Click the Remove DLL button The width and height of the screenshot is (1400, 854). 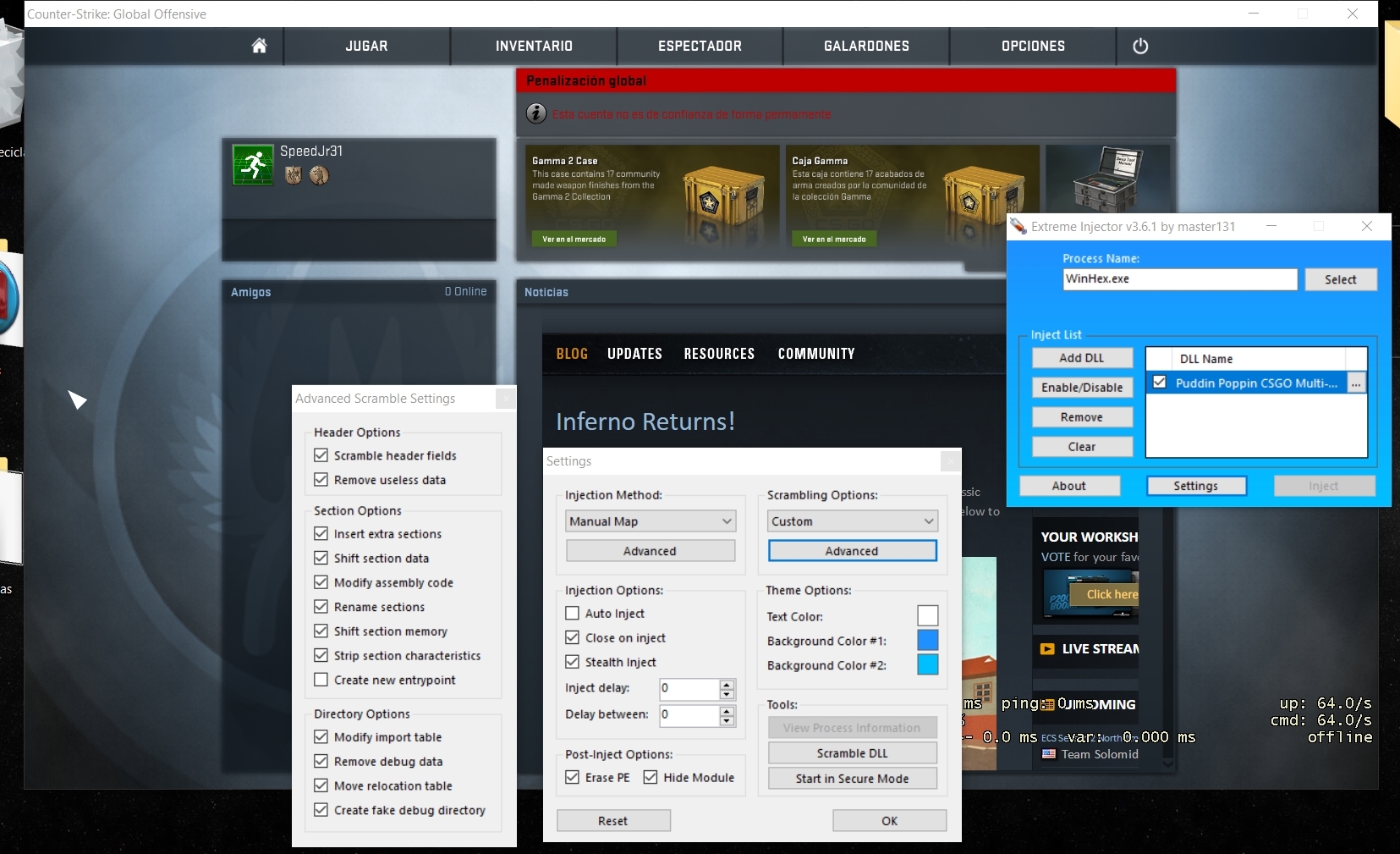click(1082, 417)
